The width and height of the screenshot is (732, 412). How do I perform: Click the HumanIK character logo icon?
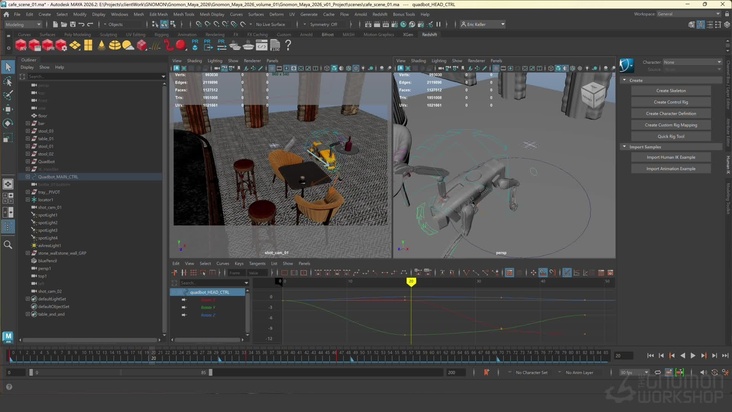pyautogui.click(x=628, y=65)
